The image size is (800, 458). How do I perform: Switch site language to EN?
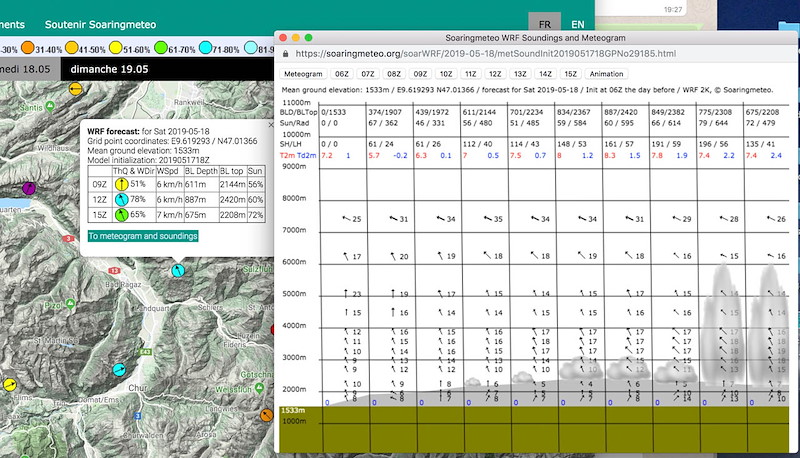[x=578, y=24]
